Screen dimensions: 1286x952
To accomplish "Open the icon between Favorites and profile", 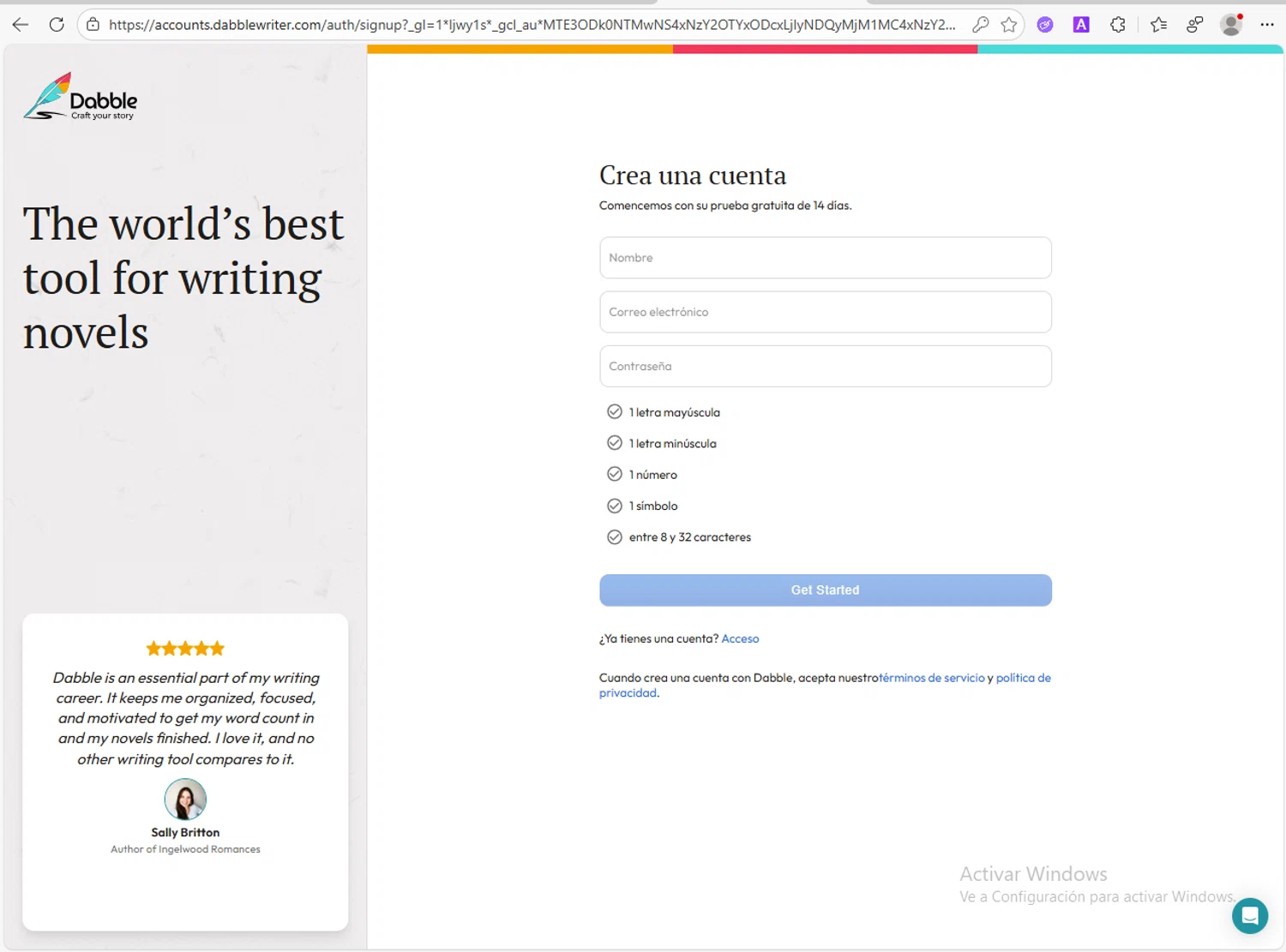I will click(x=1194, y=25).
